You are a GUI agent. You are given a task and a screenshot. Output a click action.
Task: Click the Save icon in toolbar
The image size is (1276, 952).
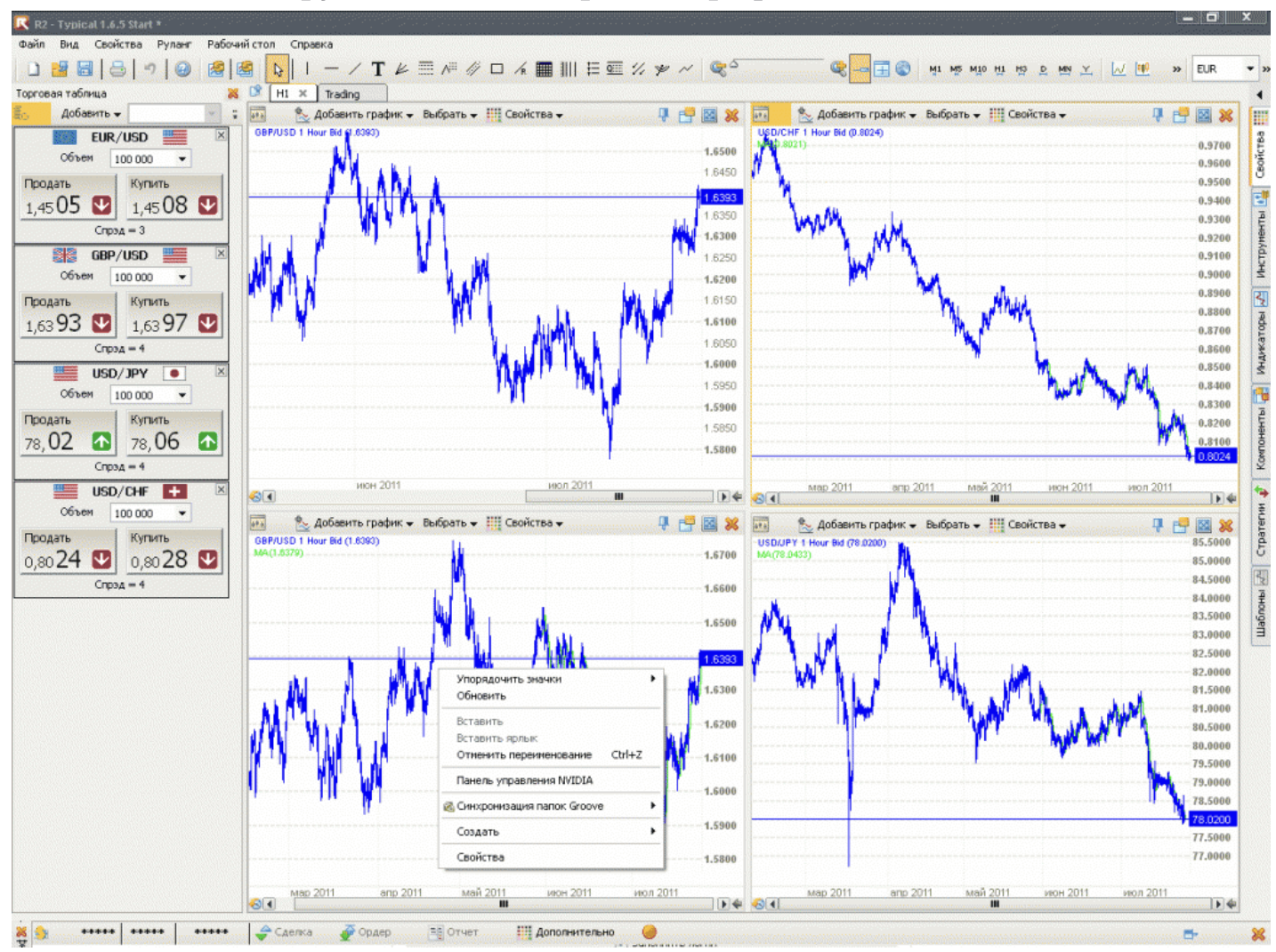point(85,69)
